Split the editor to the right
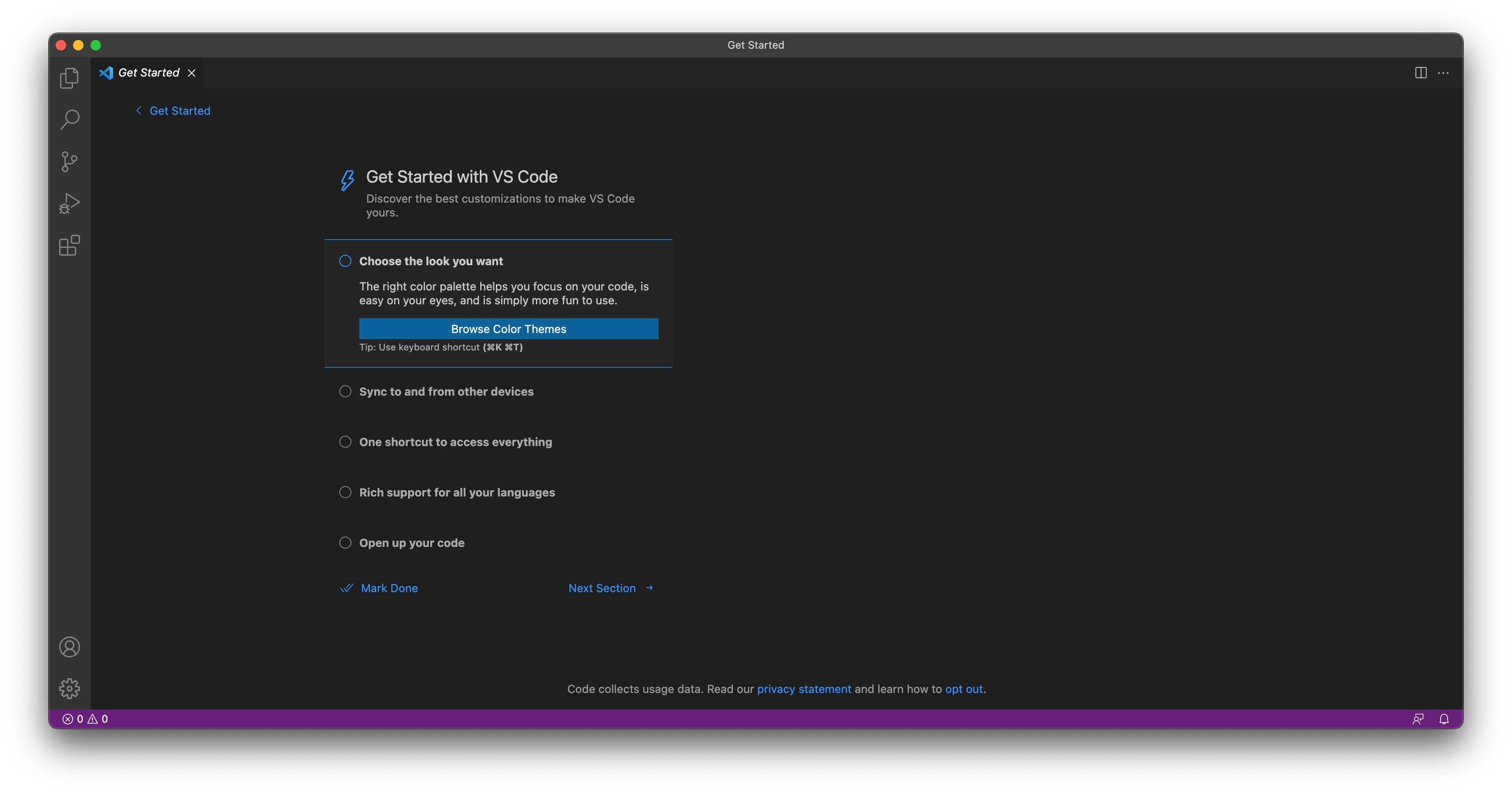Image resolution: width=1512 pixels, height=793 pixels. click(x=1420, y=73)
